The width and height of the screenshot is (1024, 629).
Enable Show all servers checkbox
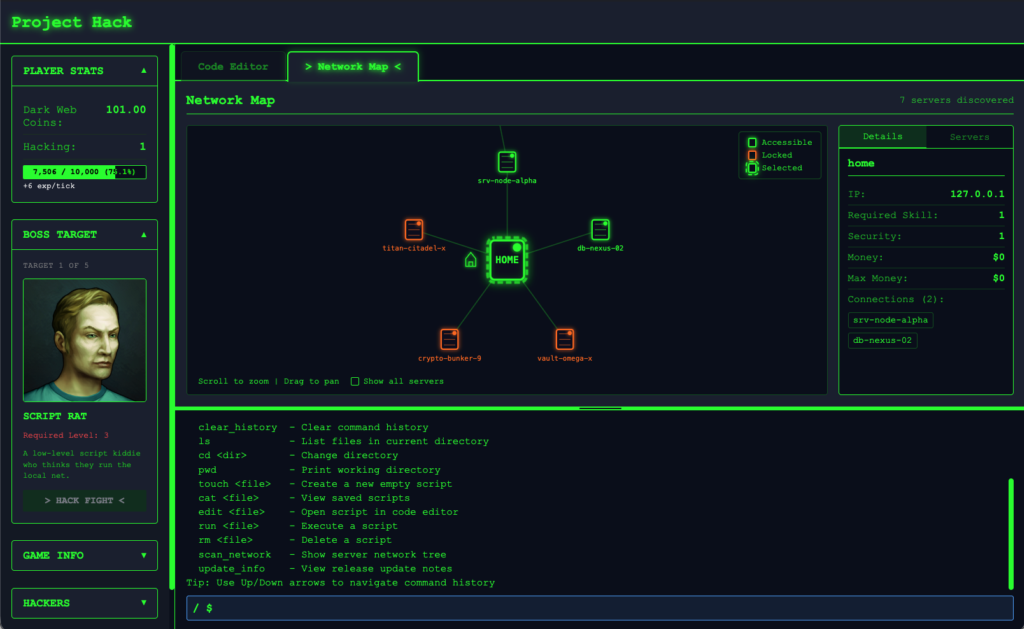[x=355, y=381]
